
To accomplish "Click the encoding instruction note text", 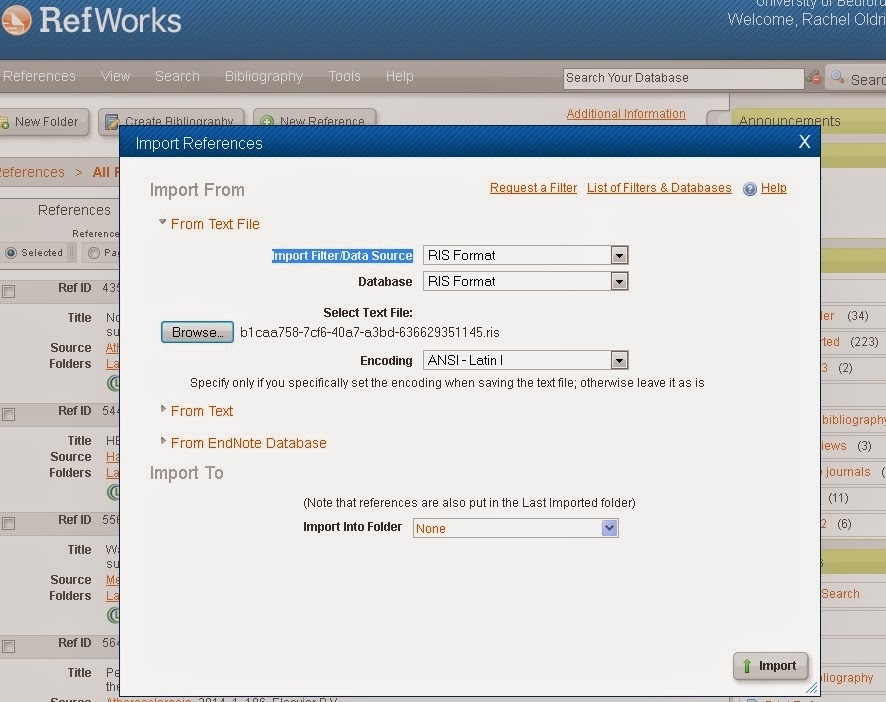I will tap(447, 383).
